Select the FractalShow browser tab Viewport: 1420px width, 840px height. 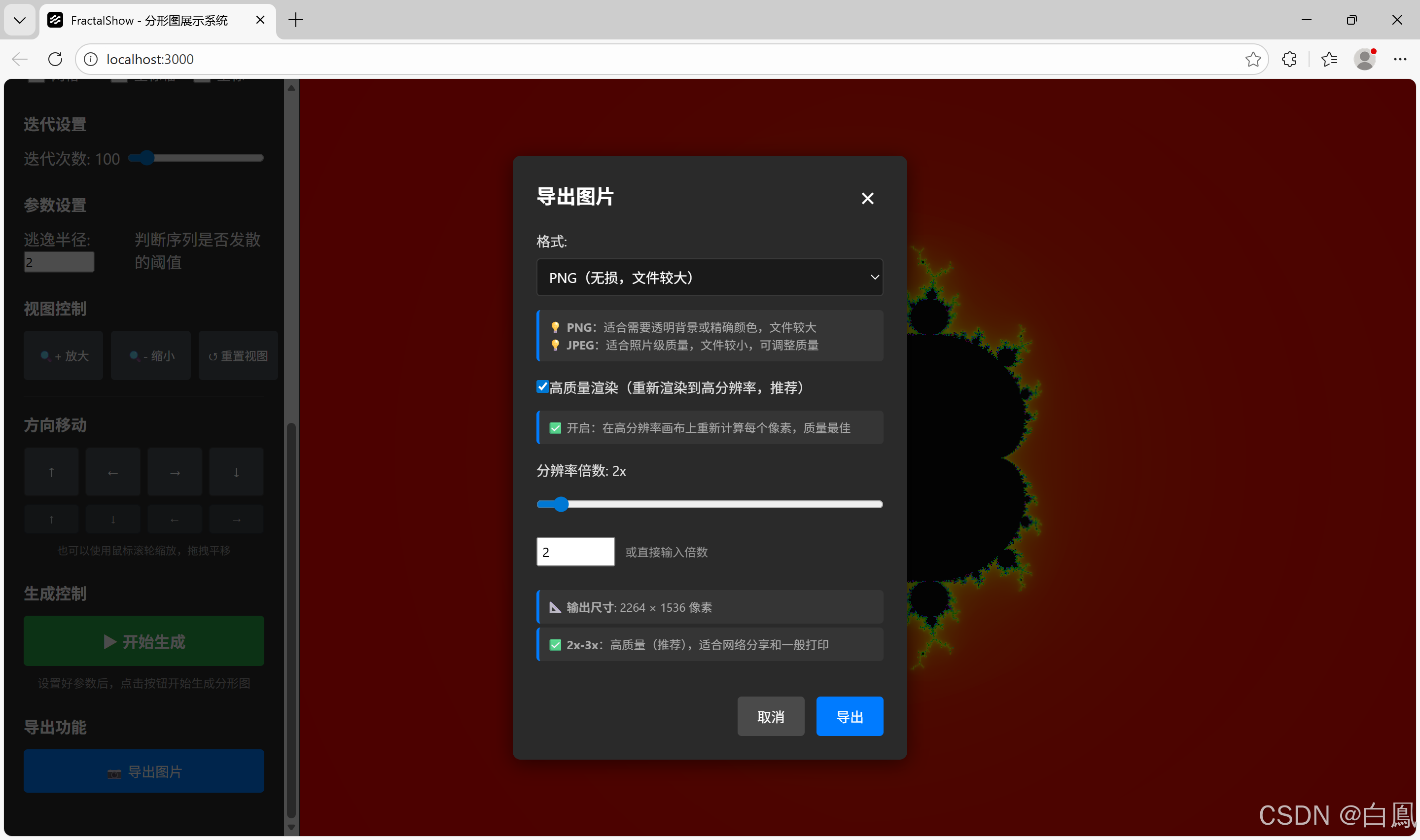tap(150, 20)
